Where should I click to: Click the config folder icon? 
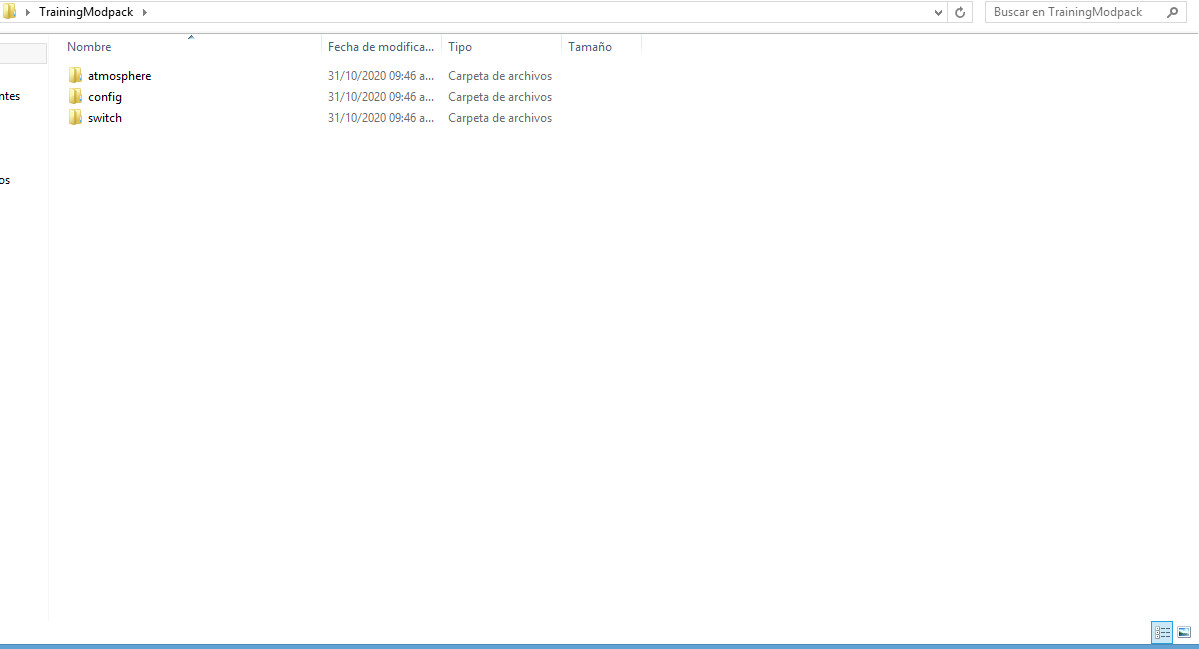tap(75, 97)
